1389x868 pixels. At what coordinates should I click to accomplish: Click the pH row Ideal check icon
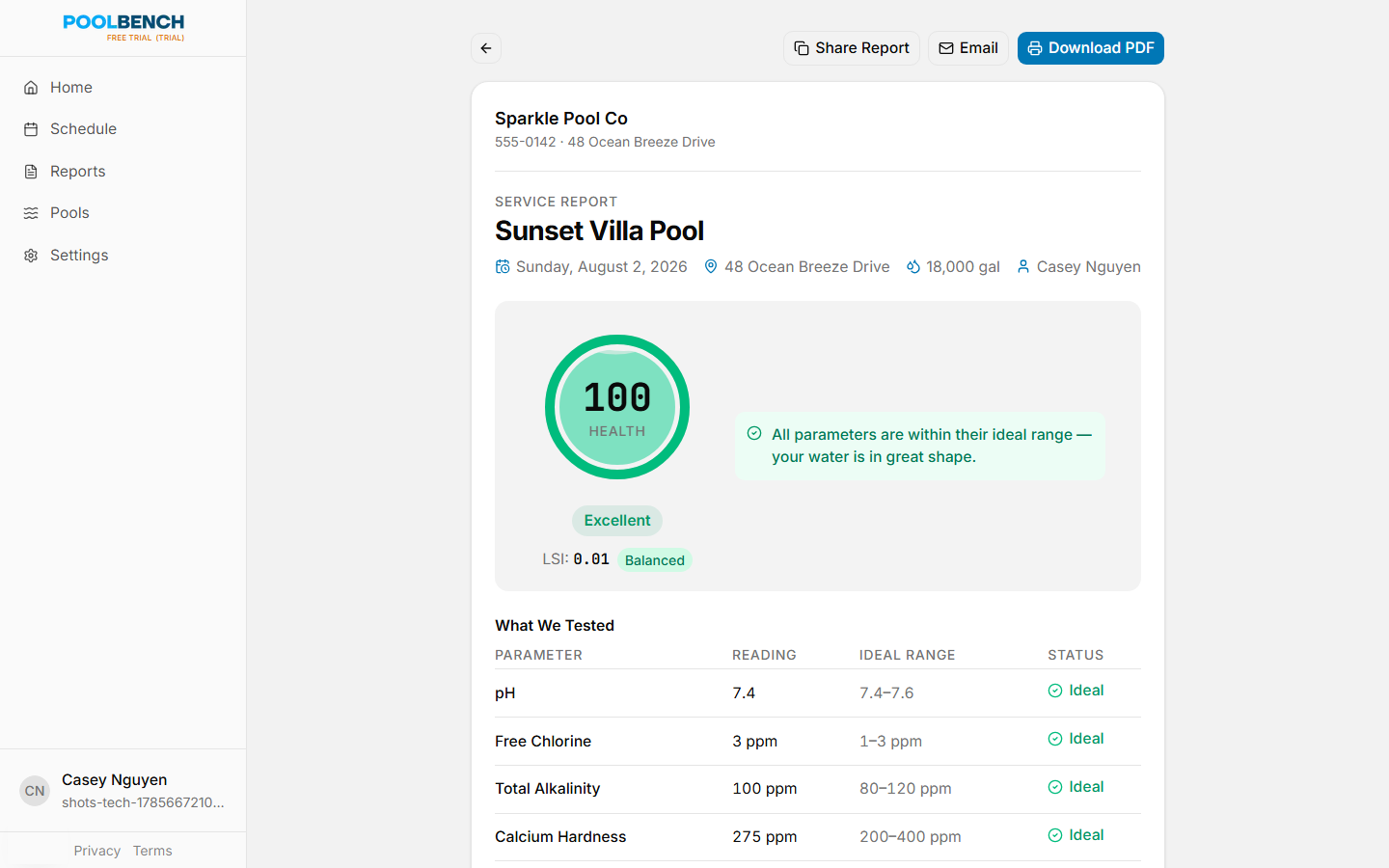[x=1055, y=691]
